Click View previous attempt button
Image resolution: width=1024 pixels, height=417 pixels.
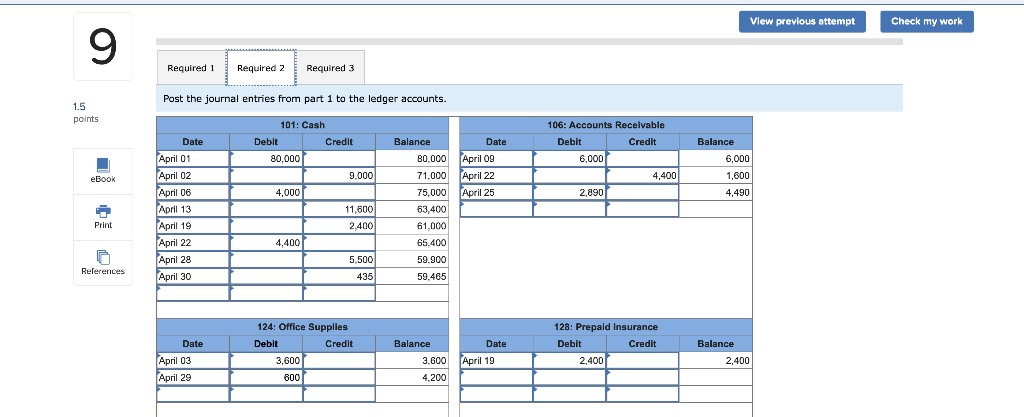point(802,22)
